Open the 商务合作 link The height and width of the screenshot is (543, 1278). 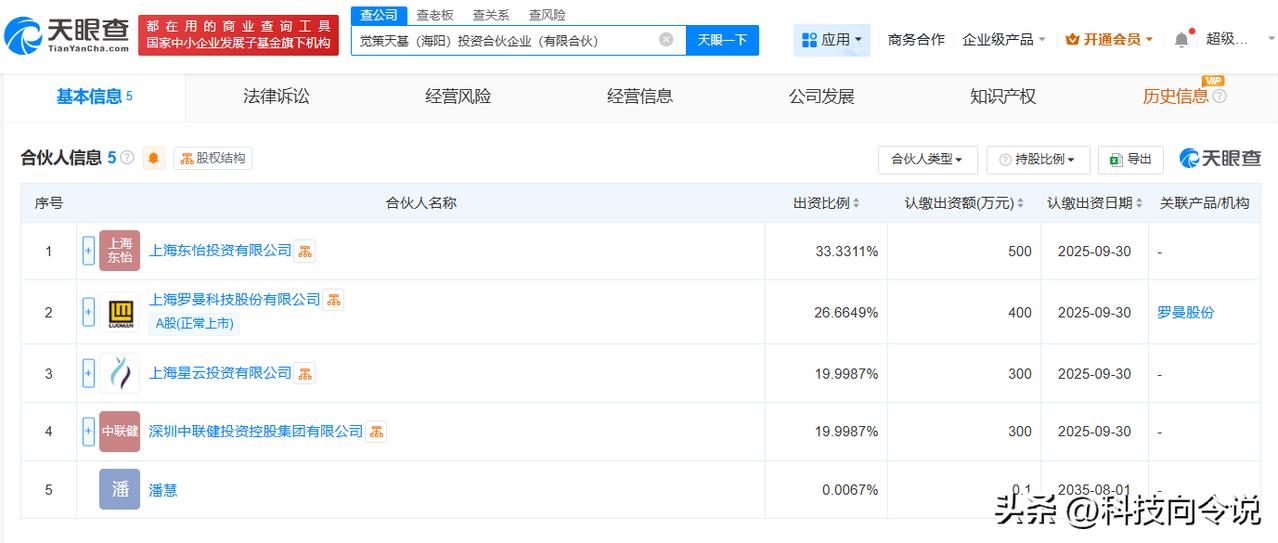916,40
